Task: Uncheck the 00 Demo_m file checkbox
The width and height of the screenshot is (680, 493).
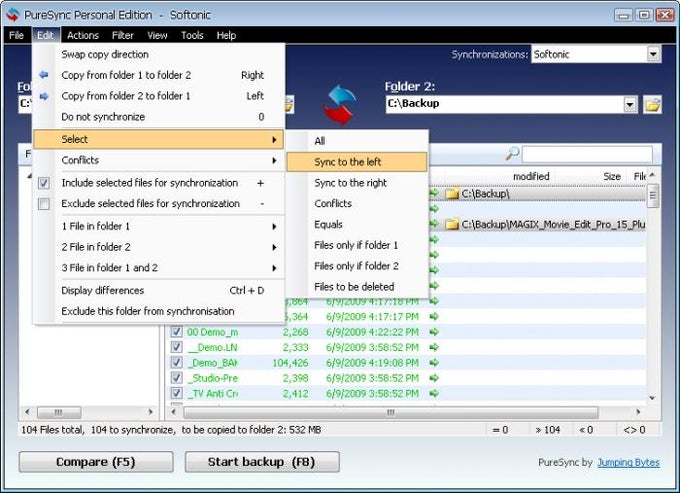Action: 176,332
